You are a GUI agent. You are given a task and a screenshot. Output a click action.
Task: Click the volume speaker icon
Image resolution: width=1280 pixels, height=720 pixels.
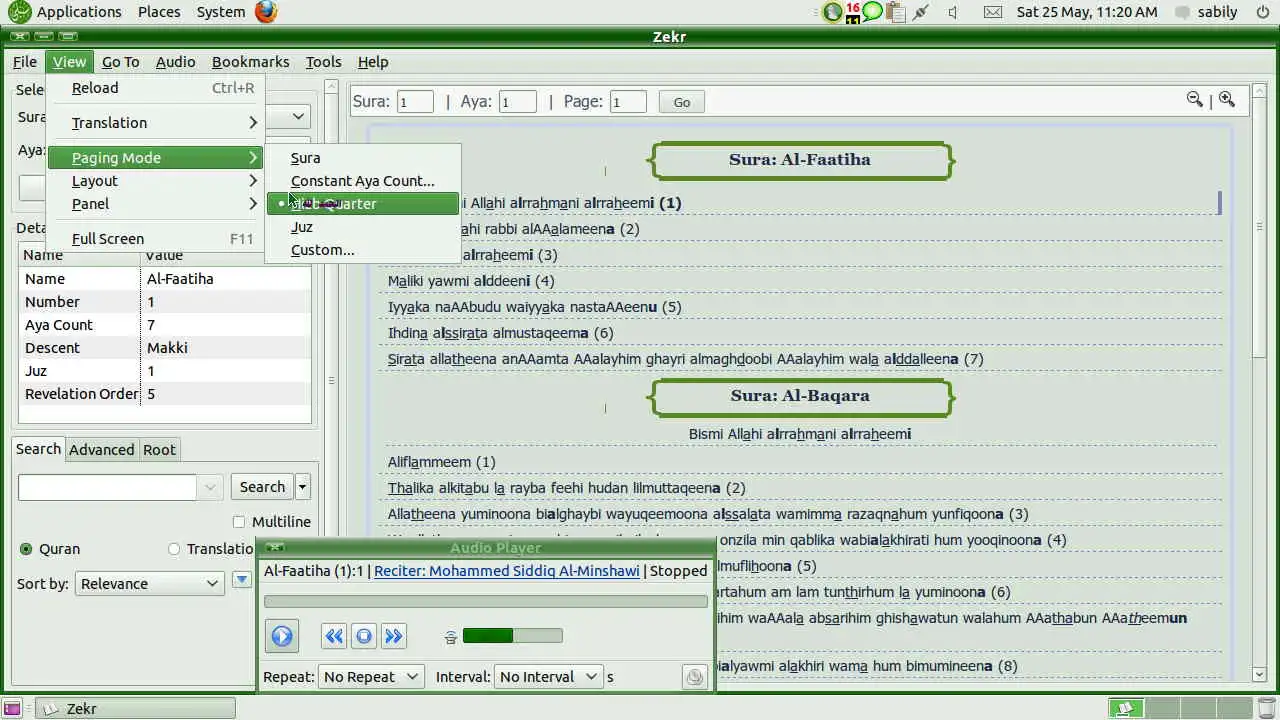click(952, 12)
